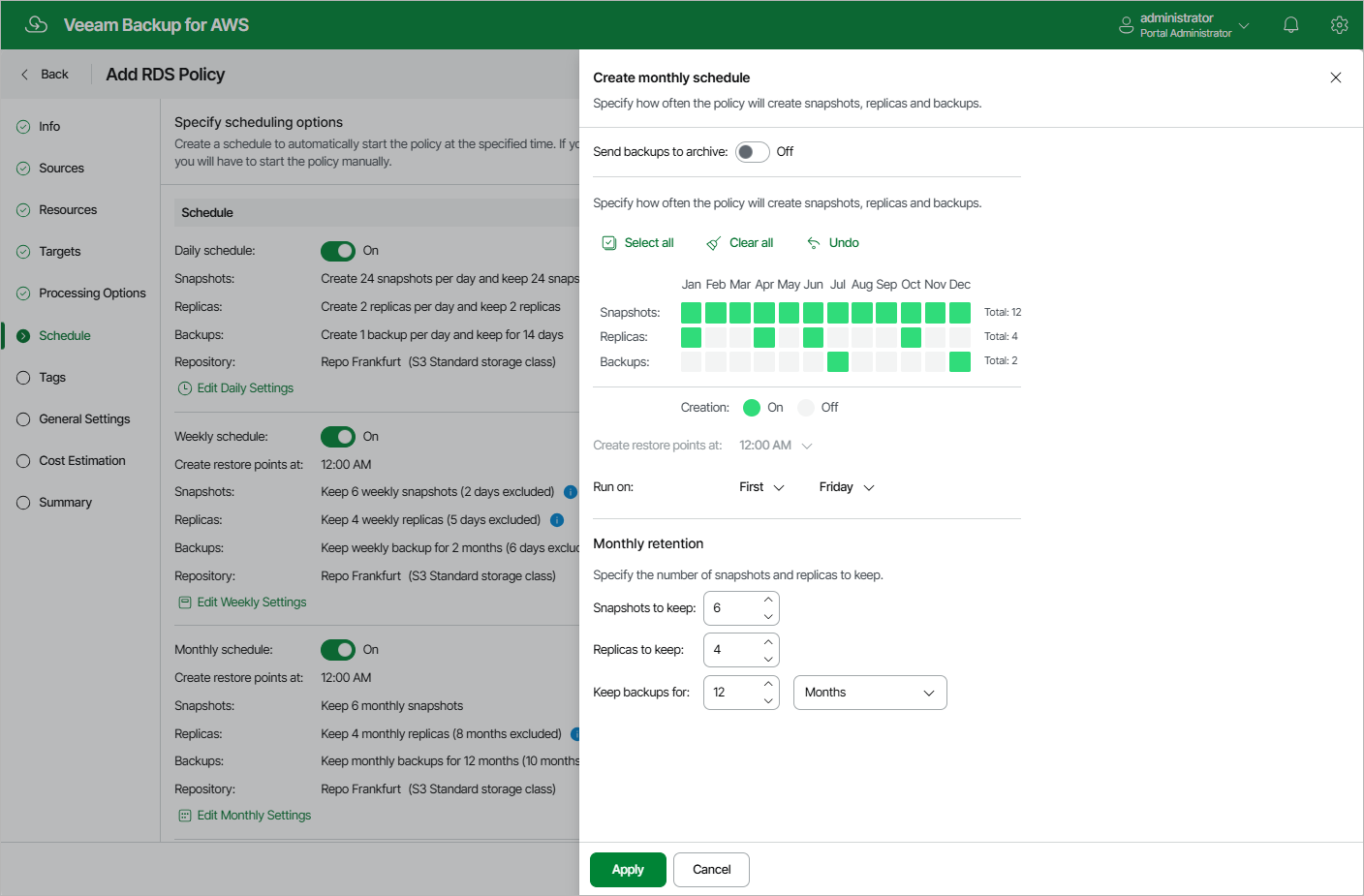Toggle the Replicas cell for October

912,337
